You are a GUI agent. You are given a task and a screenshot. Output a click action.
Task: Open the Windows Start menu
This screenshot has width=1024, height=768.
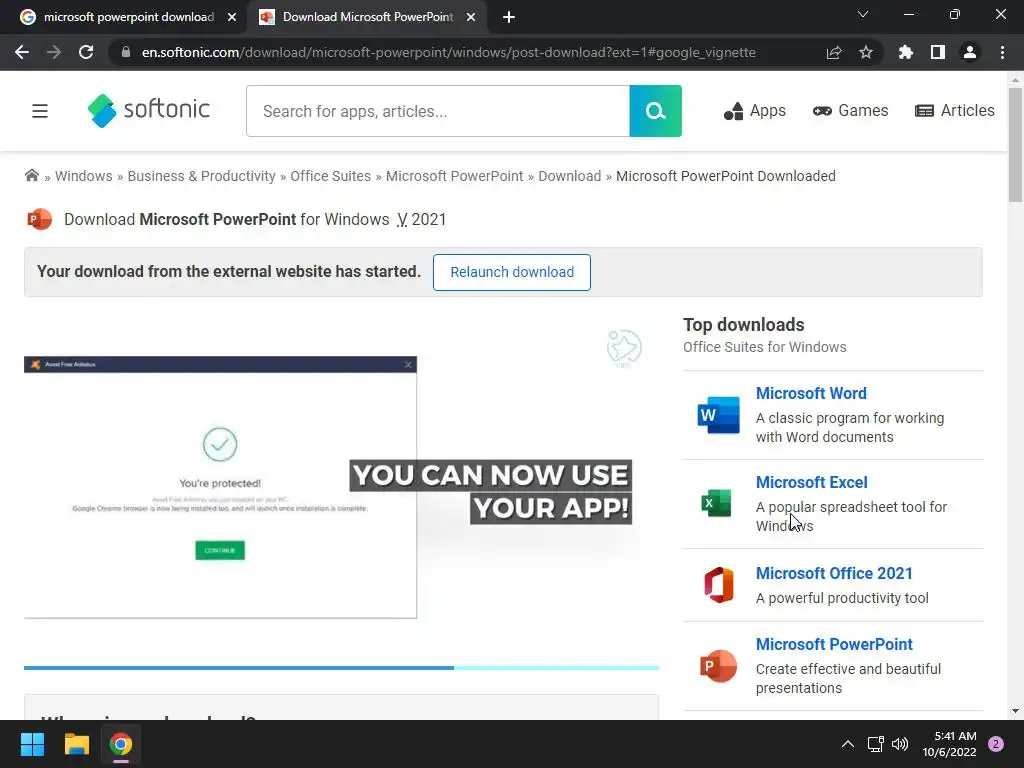[32, 744]
